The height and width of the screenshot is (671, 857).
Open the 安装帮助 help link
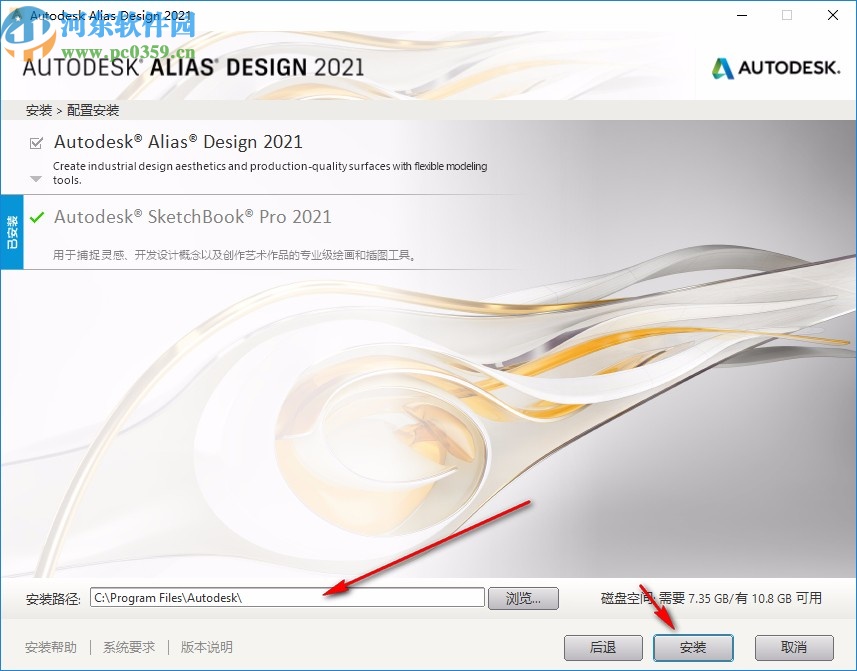pyautogui.click(x=50, y=647)
